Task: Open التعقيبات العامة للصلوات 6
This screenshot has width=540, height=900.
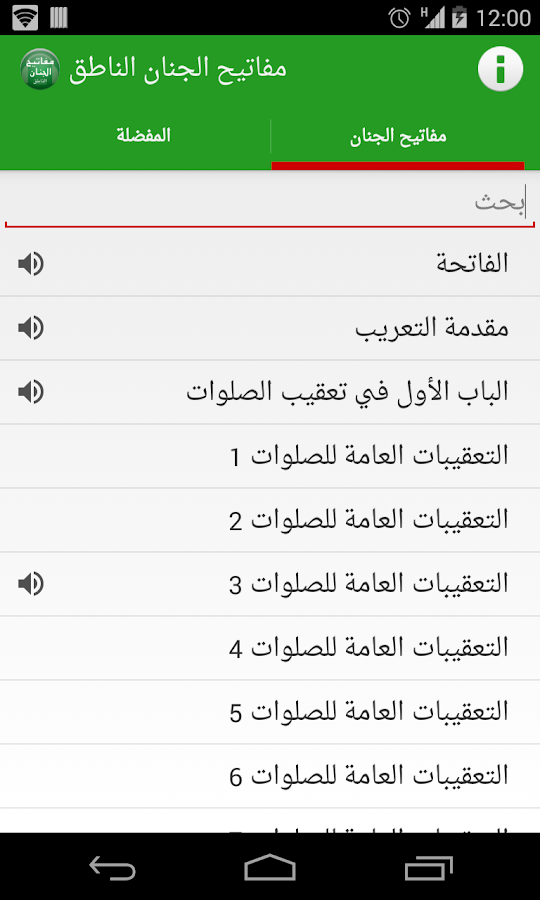Action: point(270,777)
